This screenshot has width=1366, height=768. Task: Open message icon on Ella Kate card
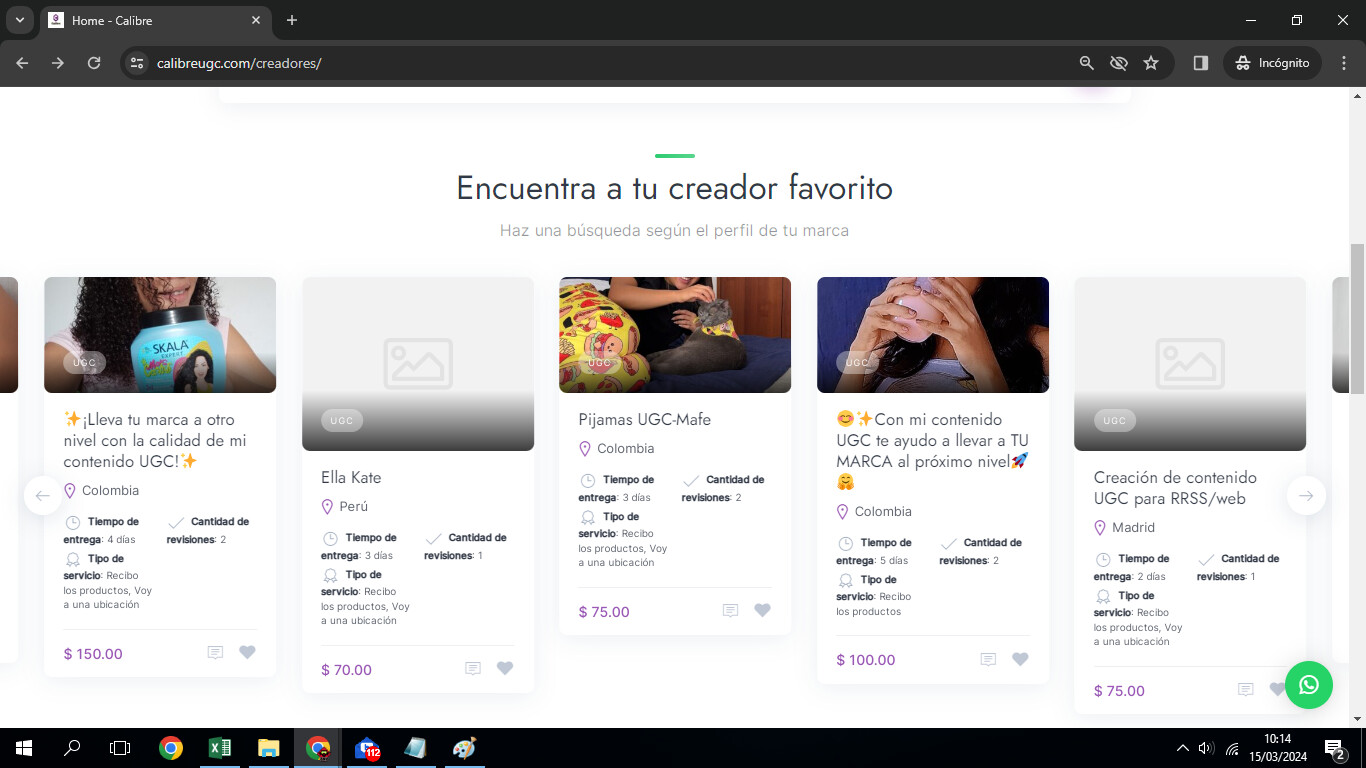[473, 669]
